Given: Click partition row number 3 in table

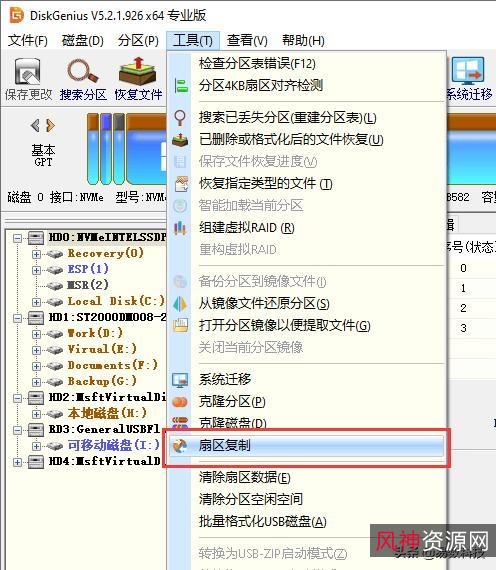Looking at the screenshot, I should point(471,329).
